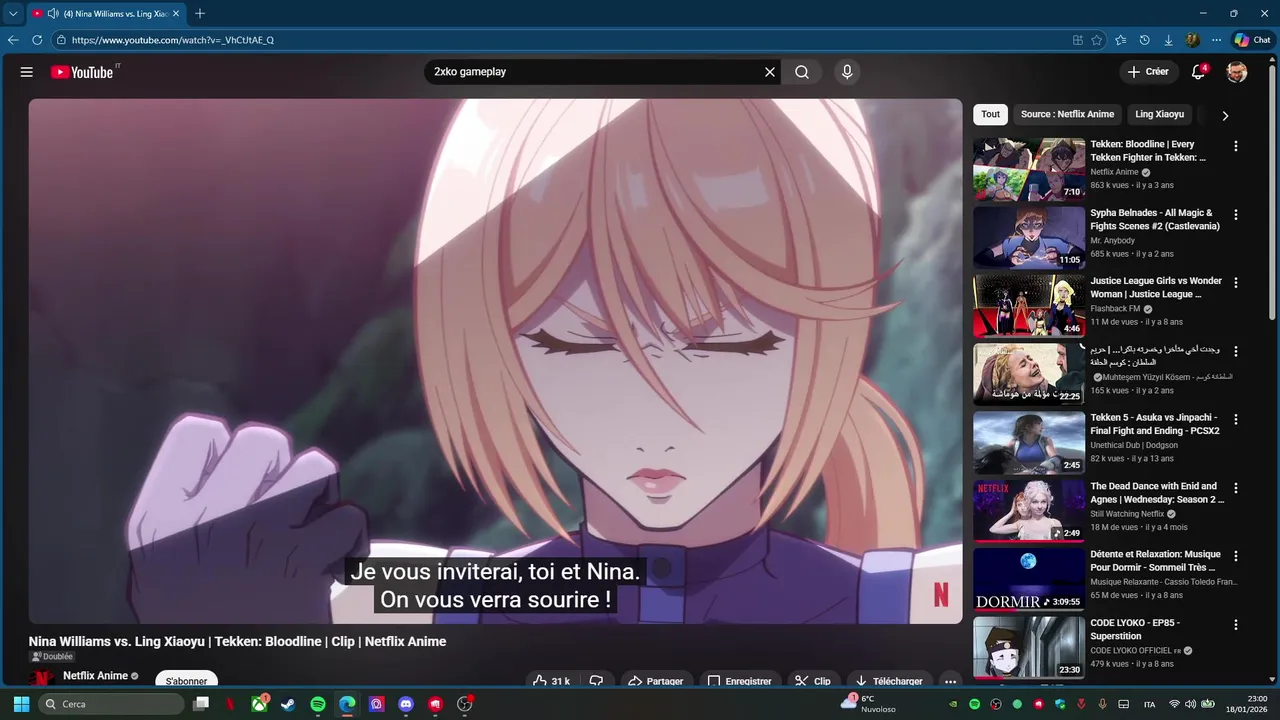
Task: Open options for The Dead Dance video
Action: click(1235, 488)
